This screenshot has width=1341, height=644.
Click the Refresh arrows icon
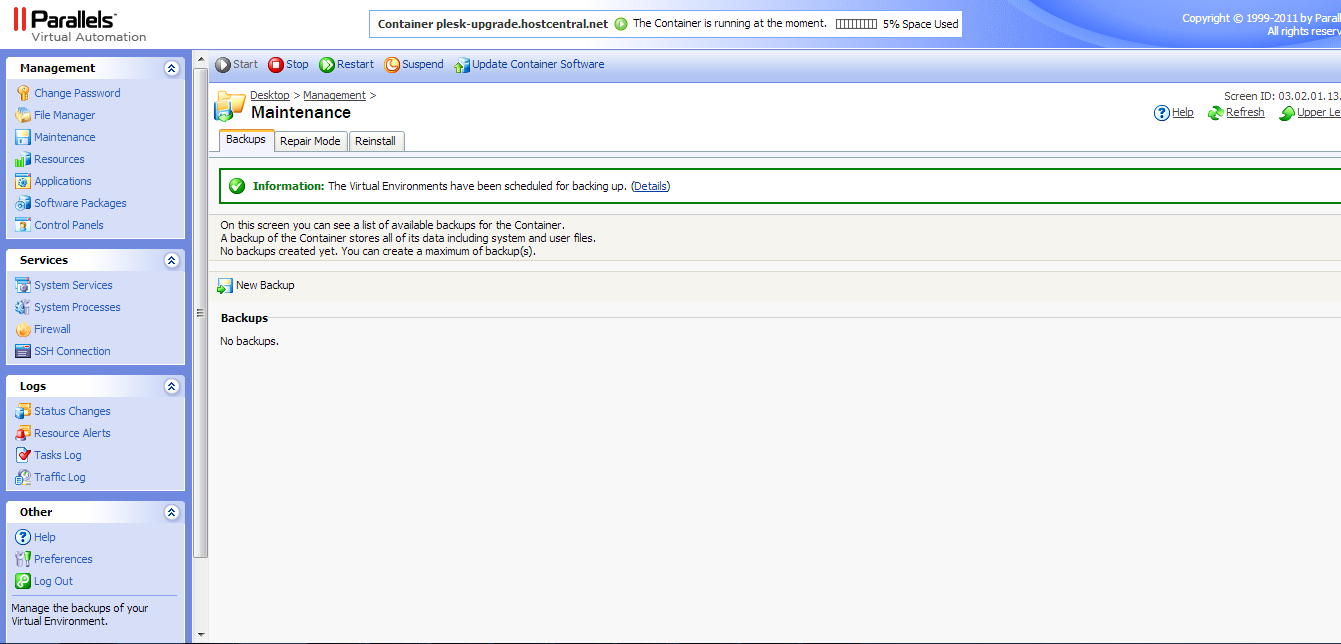[1215, 113]
